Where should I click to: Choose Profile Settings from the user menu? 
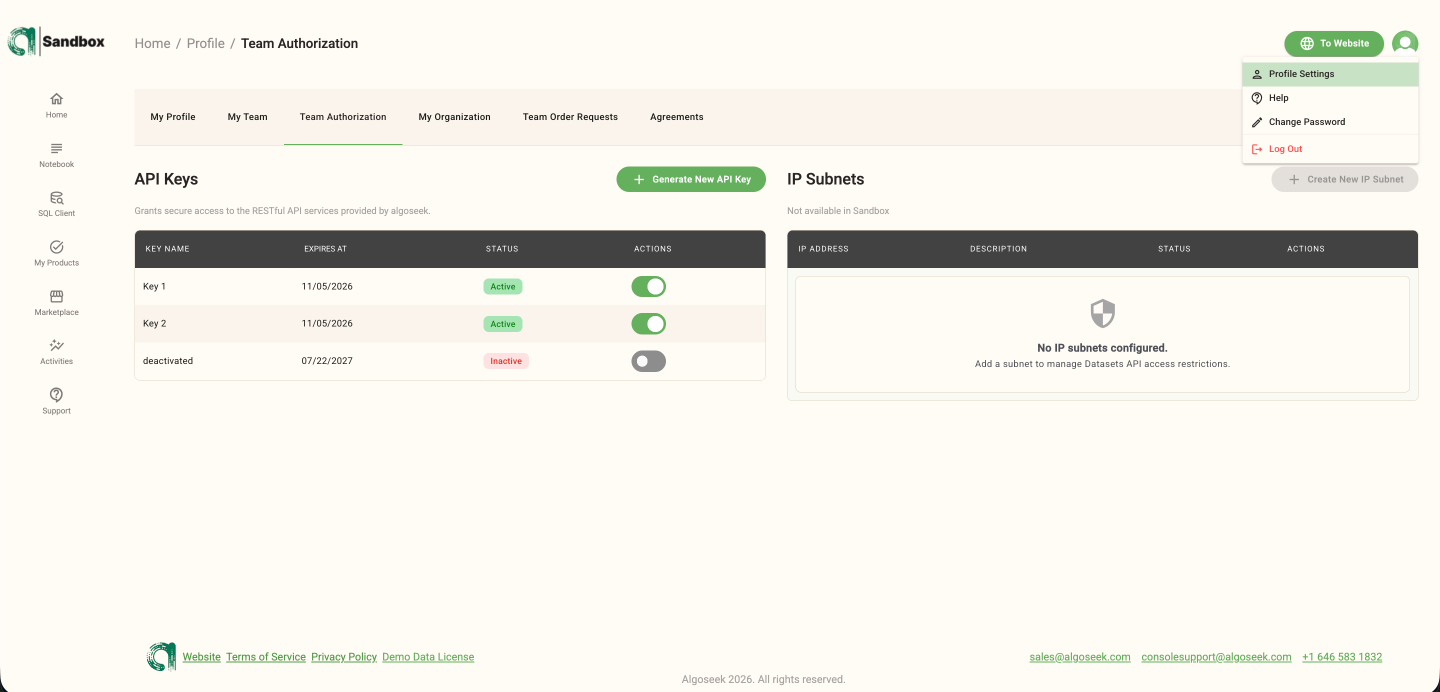[1330, 74]
